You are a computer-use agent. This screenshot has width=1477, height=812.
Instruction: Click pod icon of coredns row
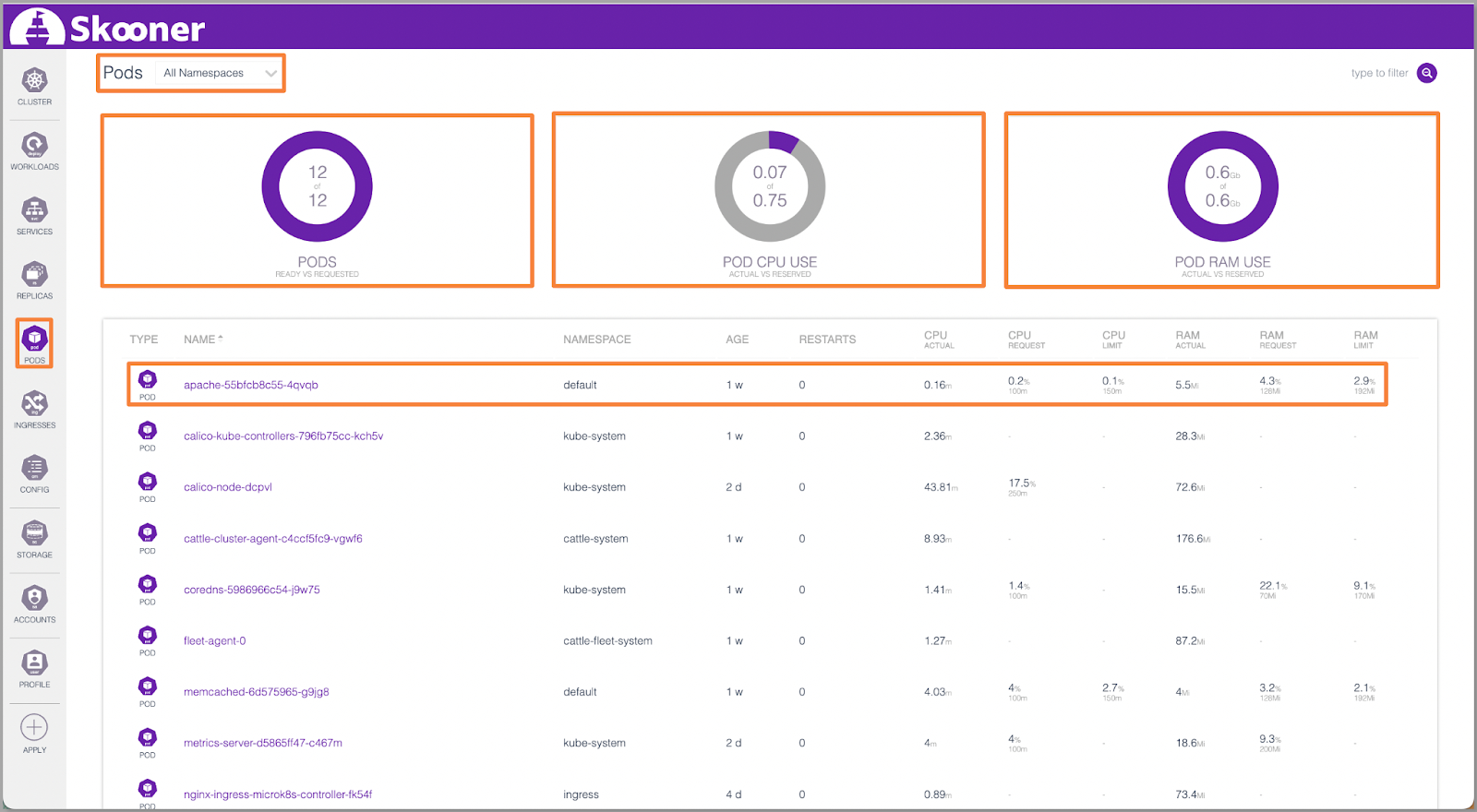click(x=148, y=584)
